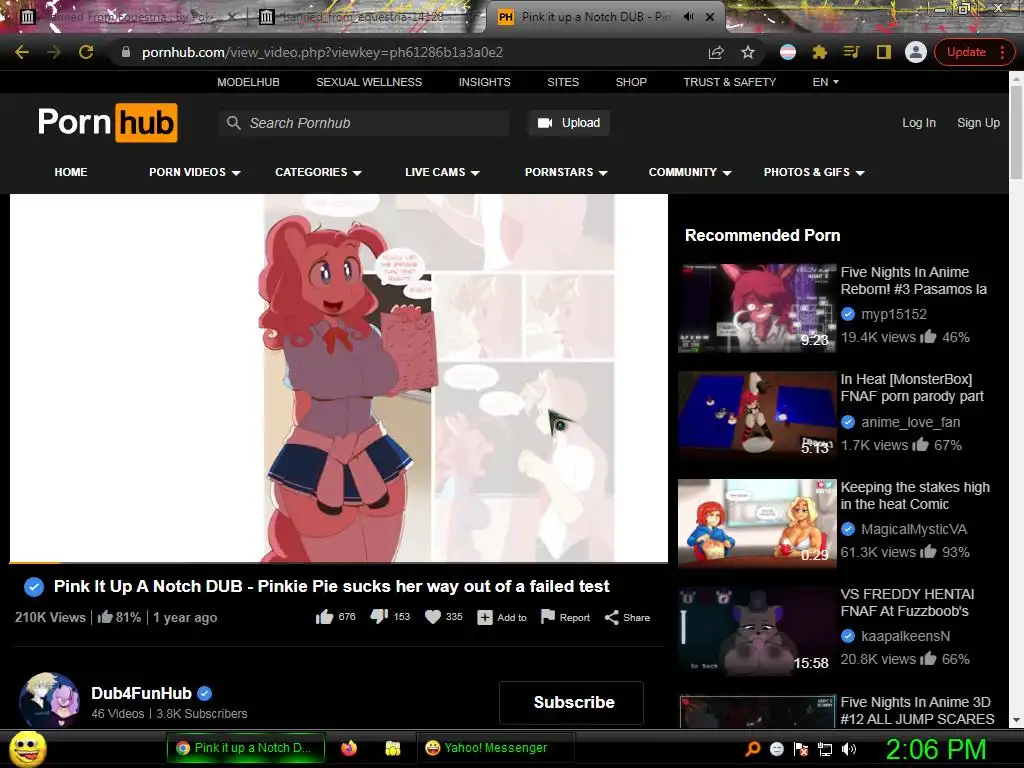
Task: Go back using the browser back arrow
Action: [22, 52]
